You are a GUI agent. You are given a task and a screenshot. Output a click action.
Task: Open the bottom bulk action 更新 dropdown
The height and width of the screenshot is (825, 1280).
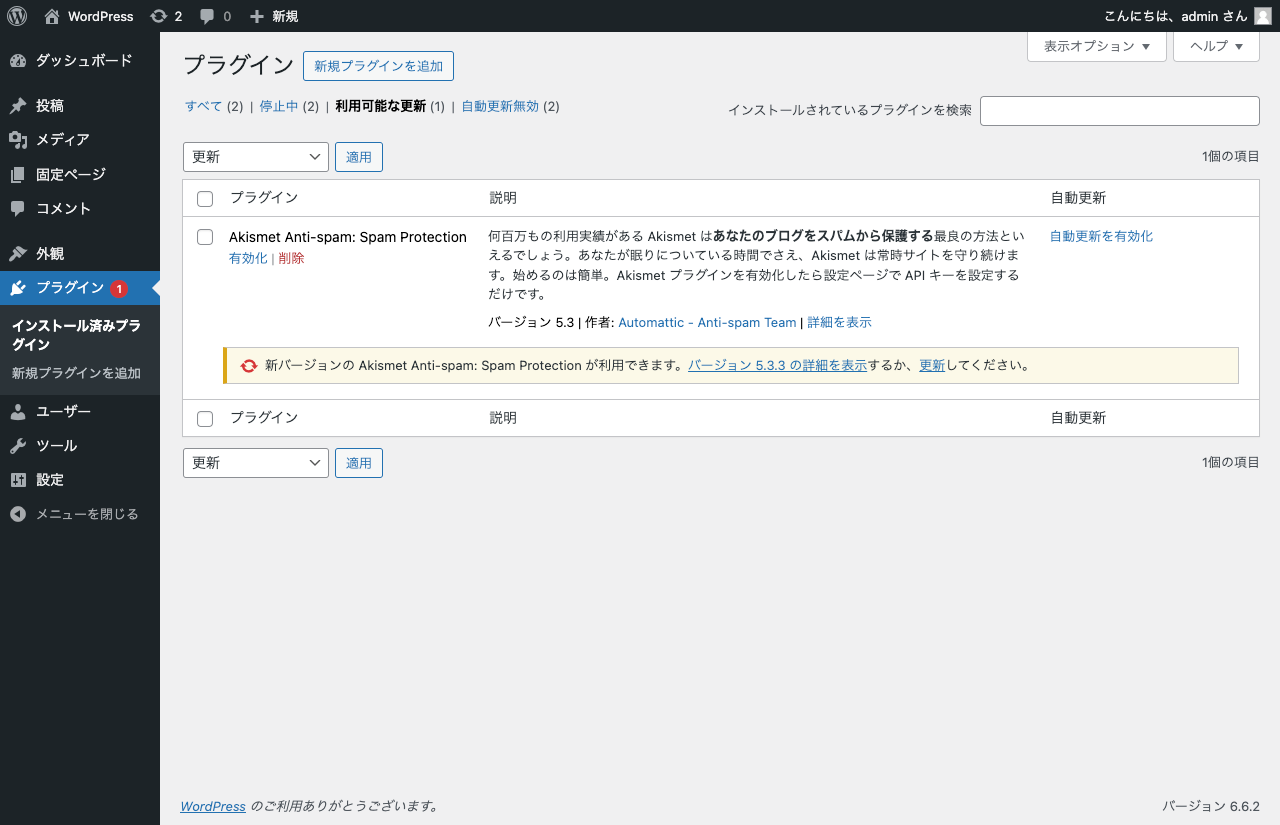point(256,463)
